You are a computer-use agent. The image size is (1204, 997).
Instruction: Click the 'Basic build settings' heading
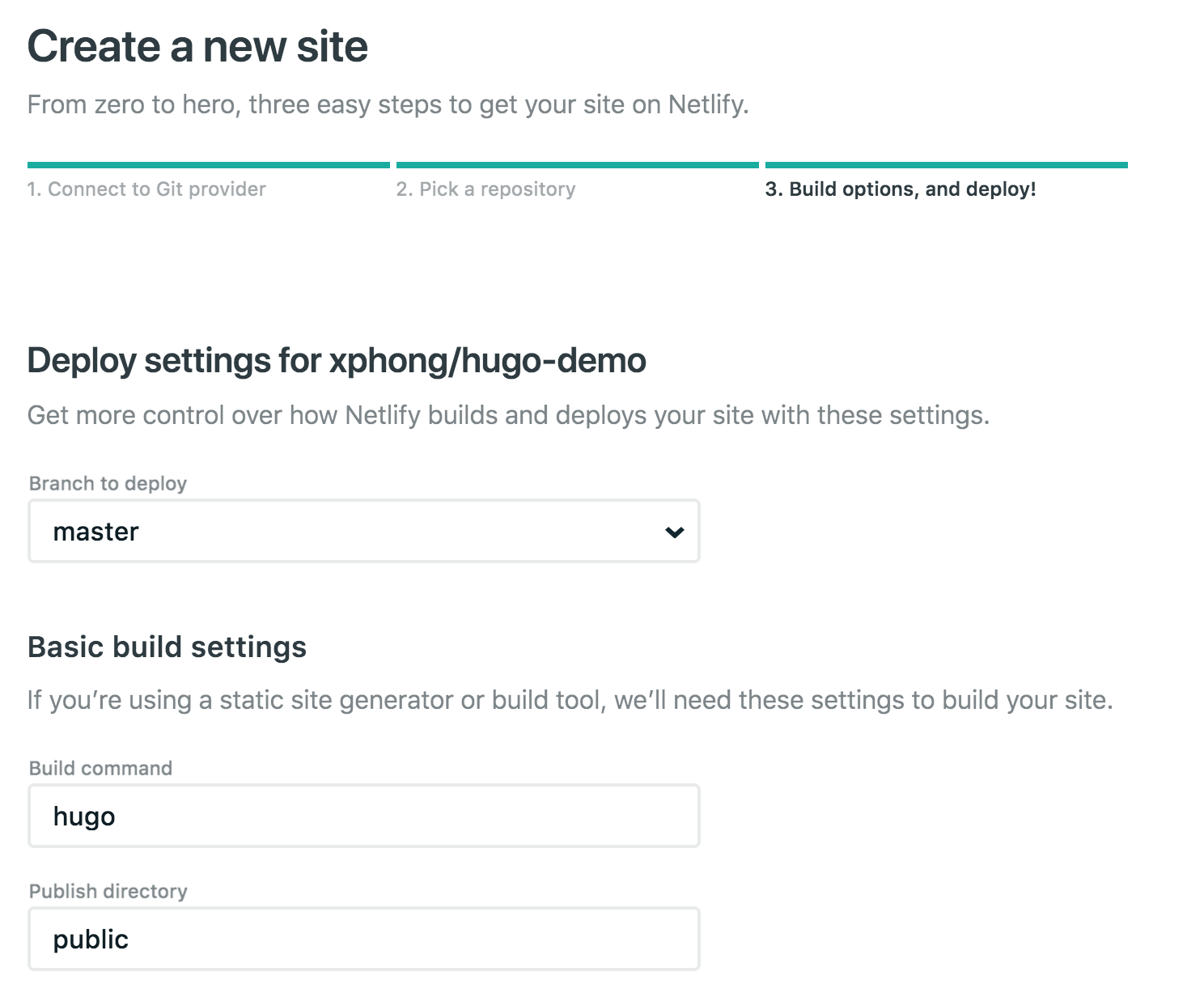click(167, 647)
